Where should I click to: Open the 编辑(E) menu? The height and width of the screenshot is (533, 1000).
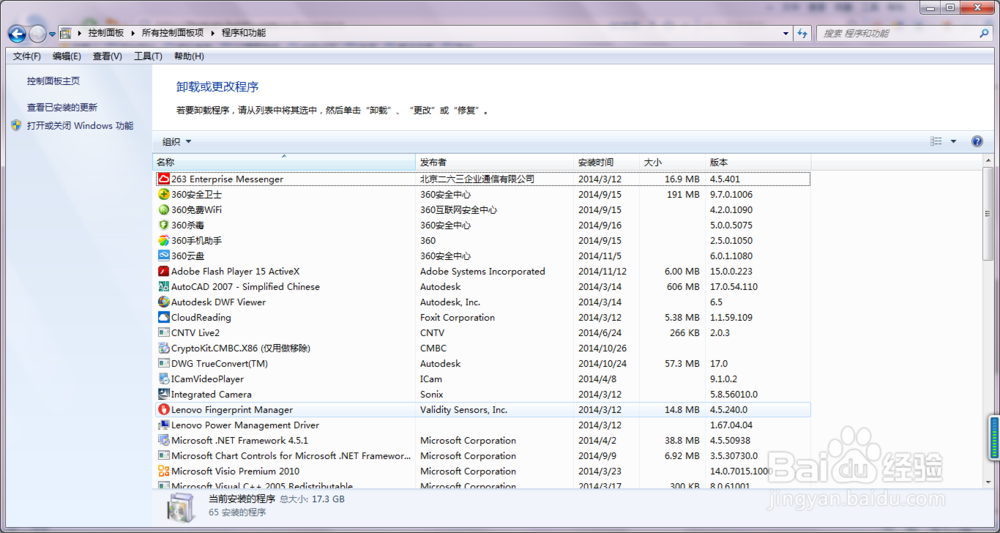click(67, 56)
